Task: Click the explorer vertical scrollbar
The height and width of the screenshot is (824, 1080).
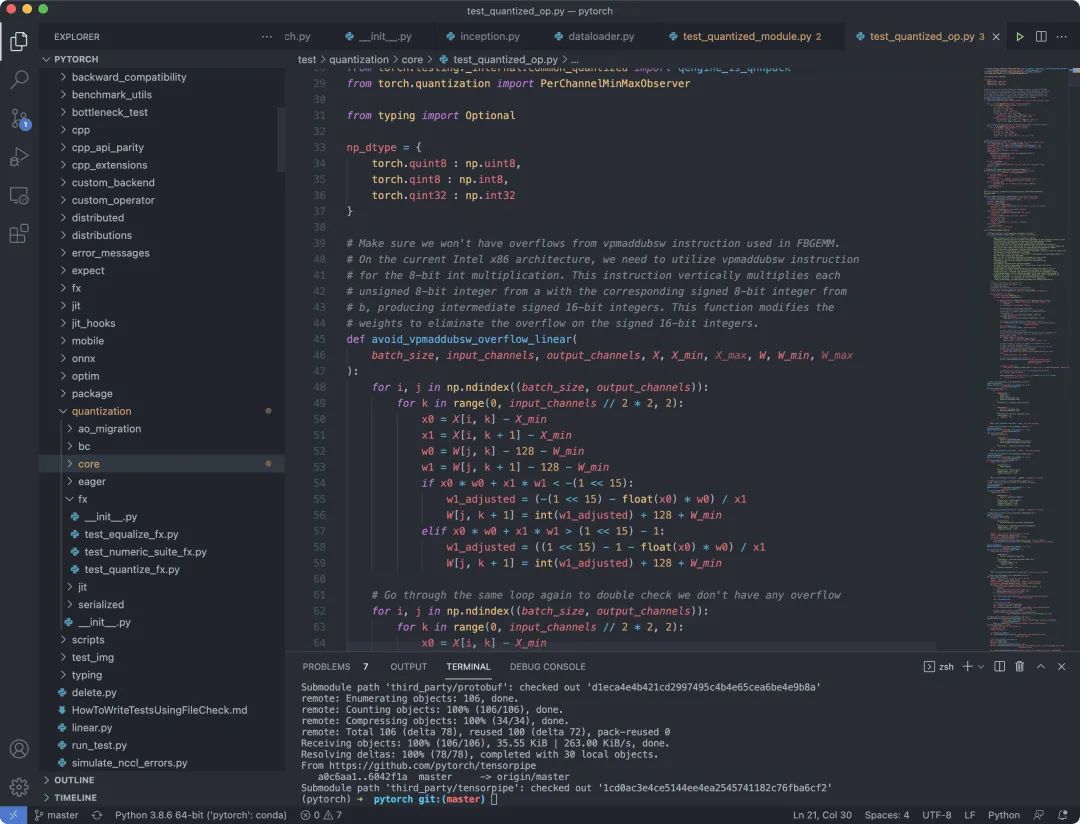Action: click(x=281, y=139)
